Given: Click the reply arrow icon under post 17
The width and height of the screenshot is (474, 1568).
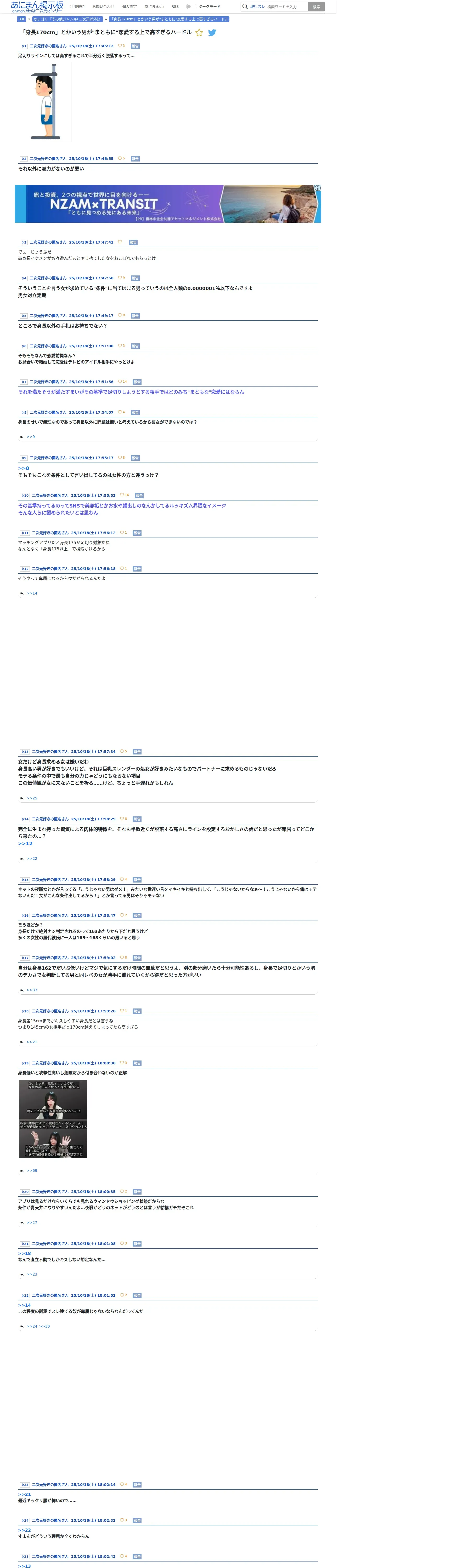Looking at the screenshot, I should (22, 990).
